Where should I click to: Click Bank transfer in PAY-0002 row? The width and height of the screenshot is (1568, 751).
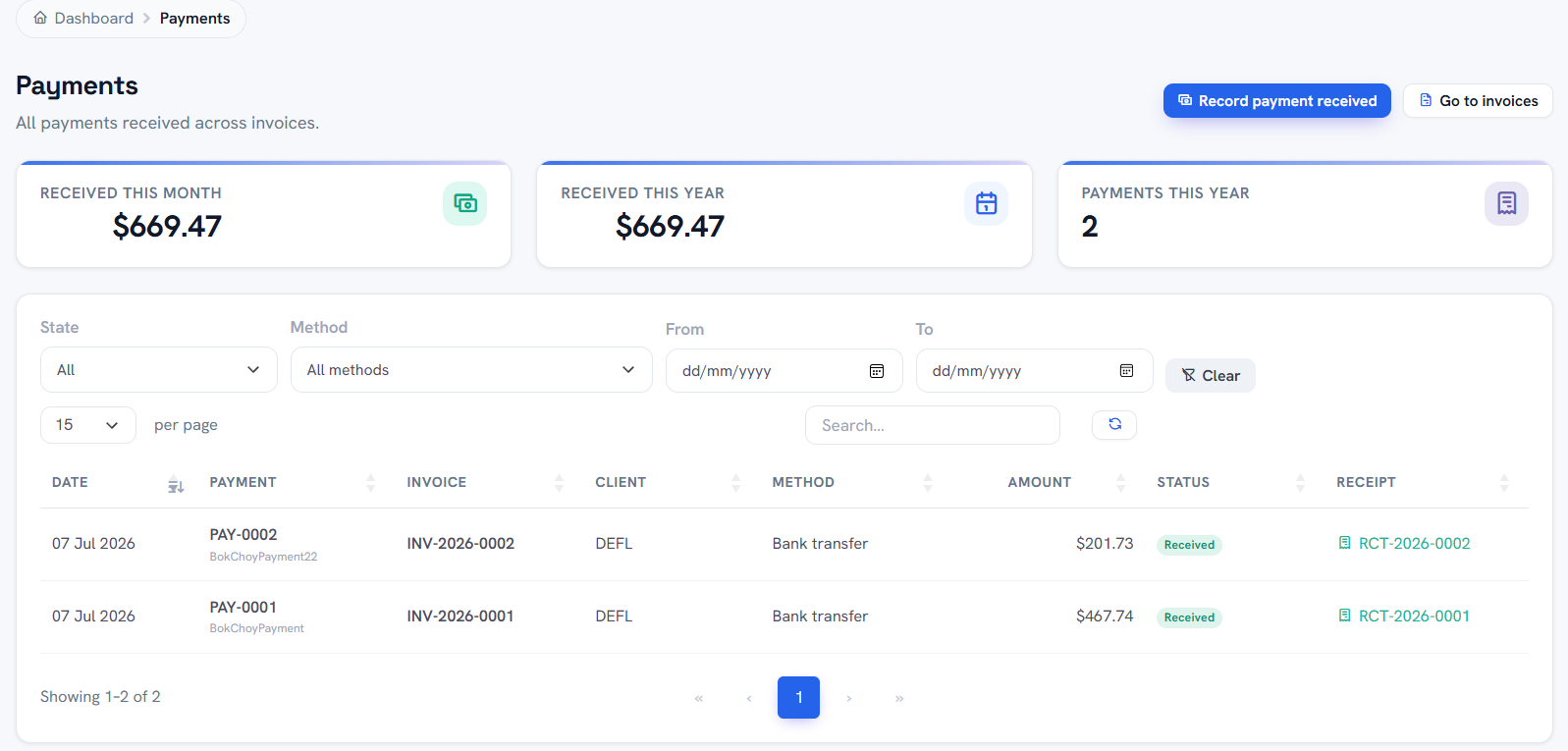click(820, 543)
